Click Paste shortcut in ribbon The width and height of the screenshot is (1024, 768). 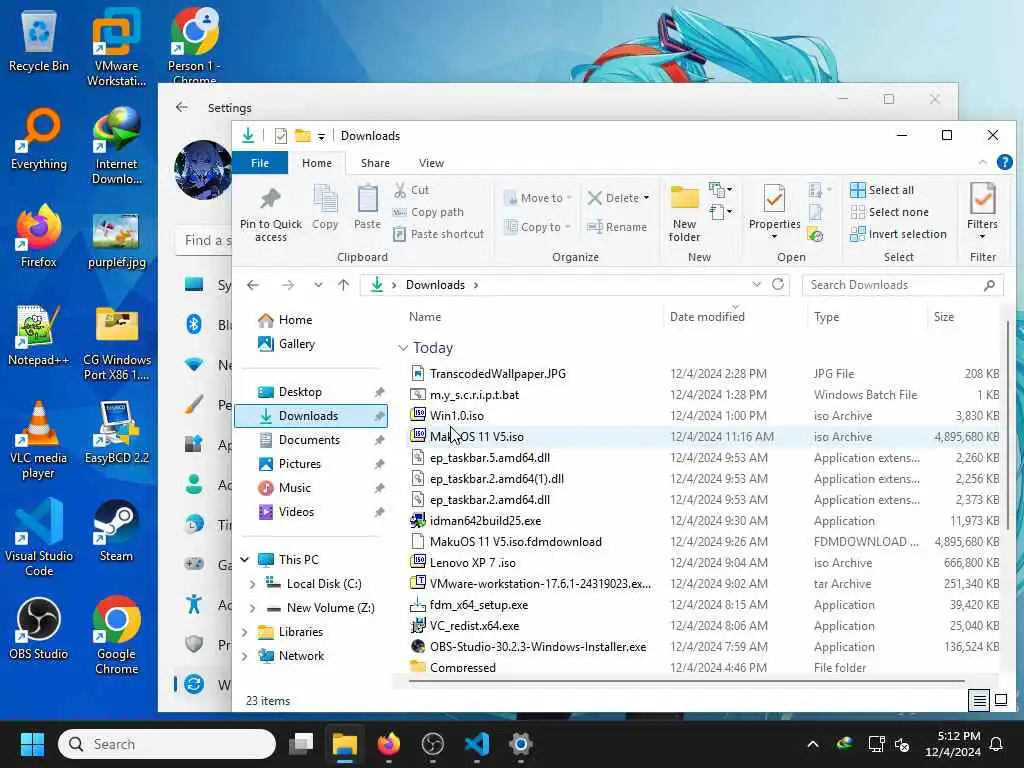coord(439,234)
